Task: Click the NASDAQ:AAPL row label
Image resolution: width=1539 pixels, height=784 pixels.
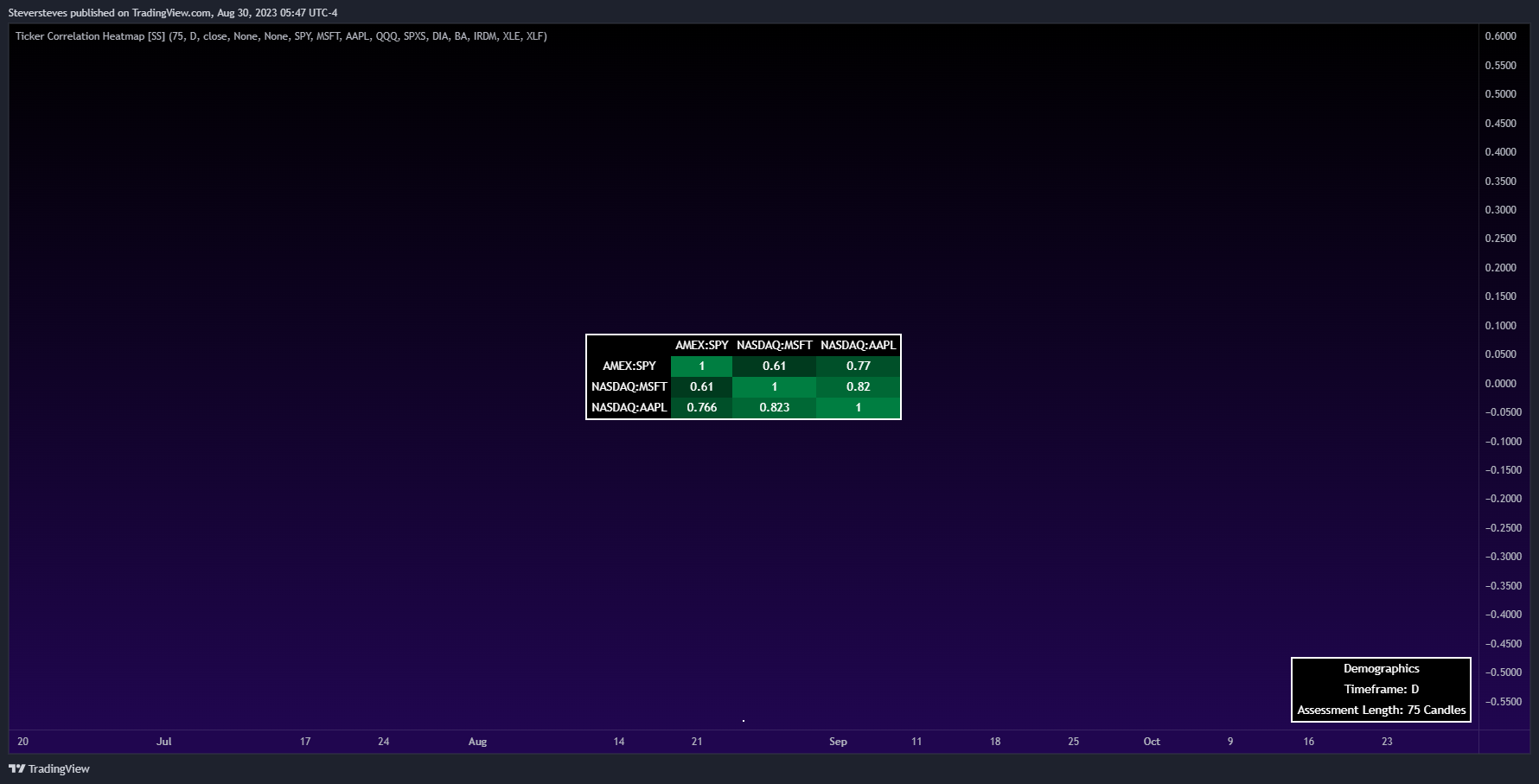Action: pos(629,407)
